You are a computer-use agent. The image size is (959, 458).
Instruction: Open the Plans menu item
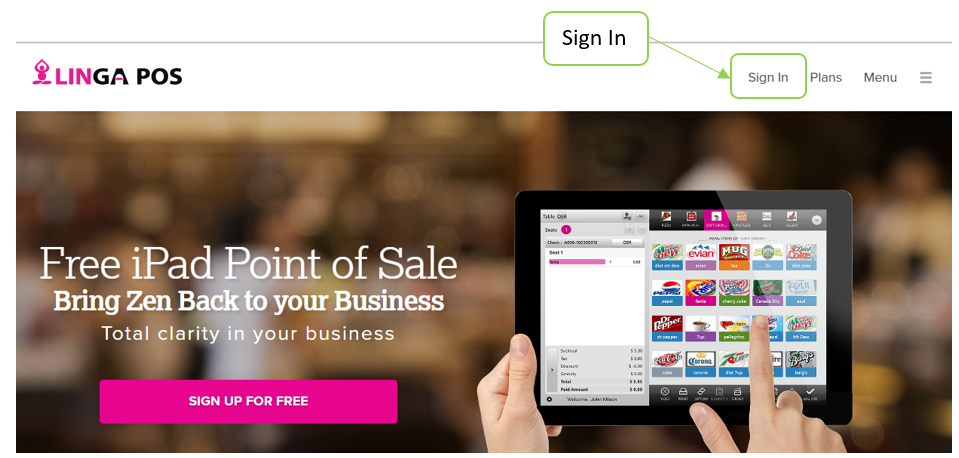click(x=826, y=78)
